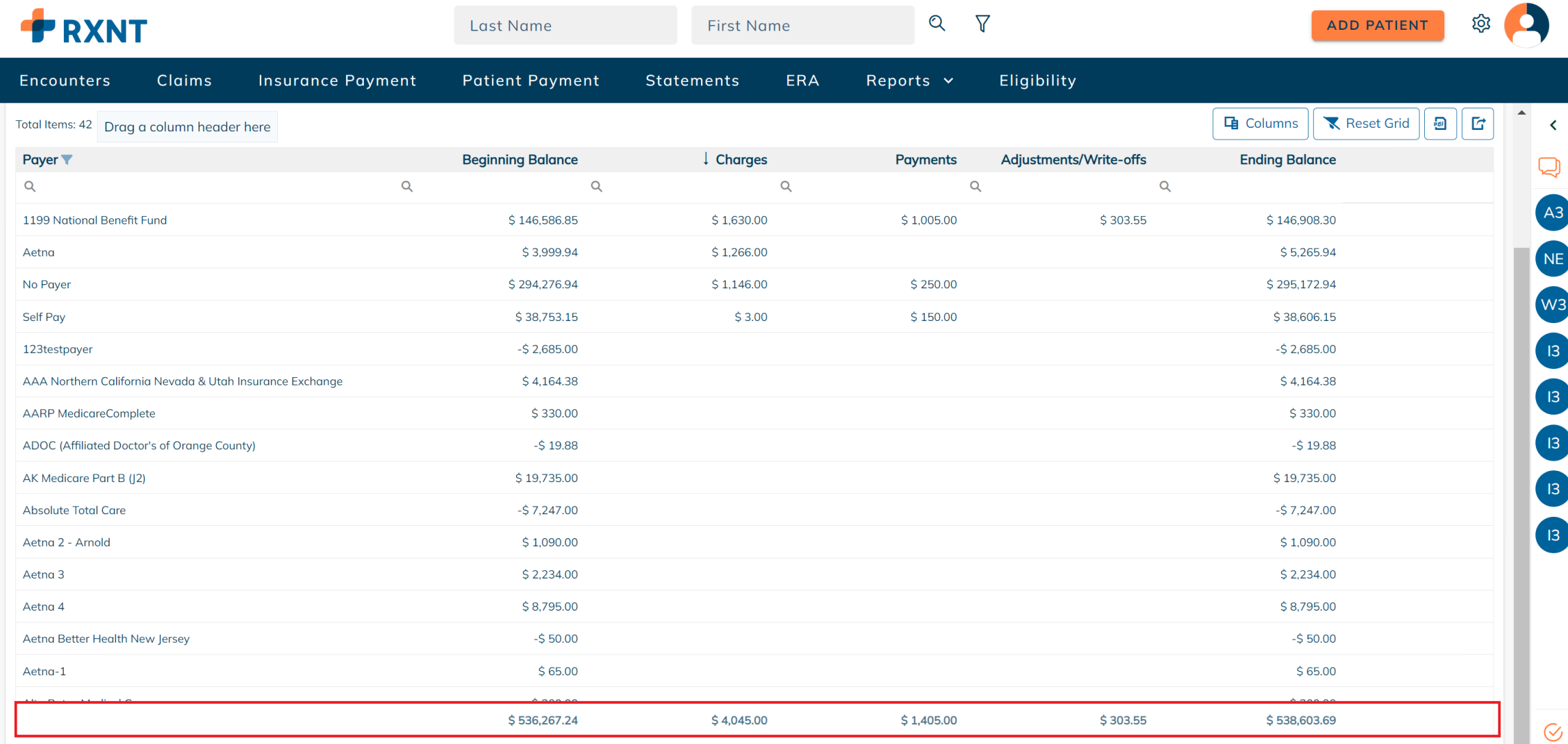1568x744 pixels.
Task: Collapse the right sidebar chevron
Action: [x=1553, y=125]
